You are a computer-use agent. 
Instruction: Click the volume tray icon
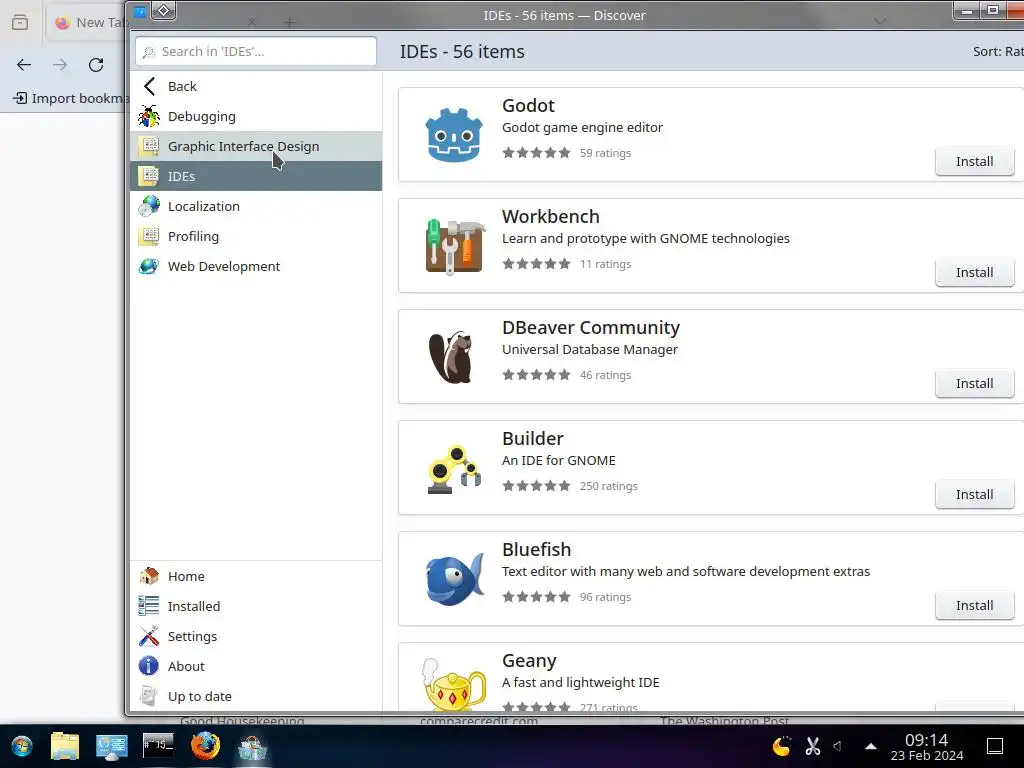(838, 745)
